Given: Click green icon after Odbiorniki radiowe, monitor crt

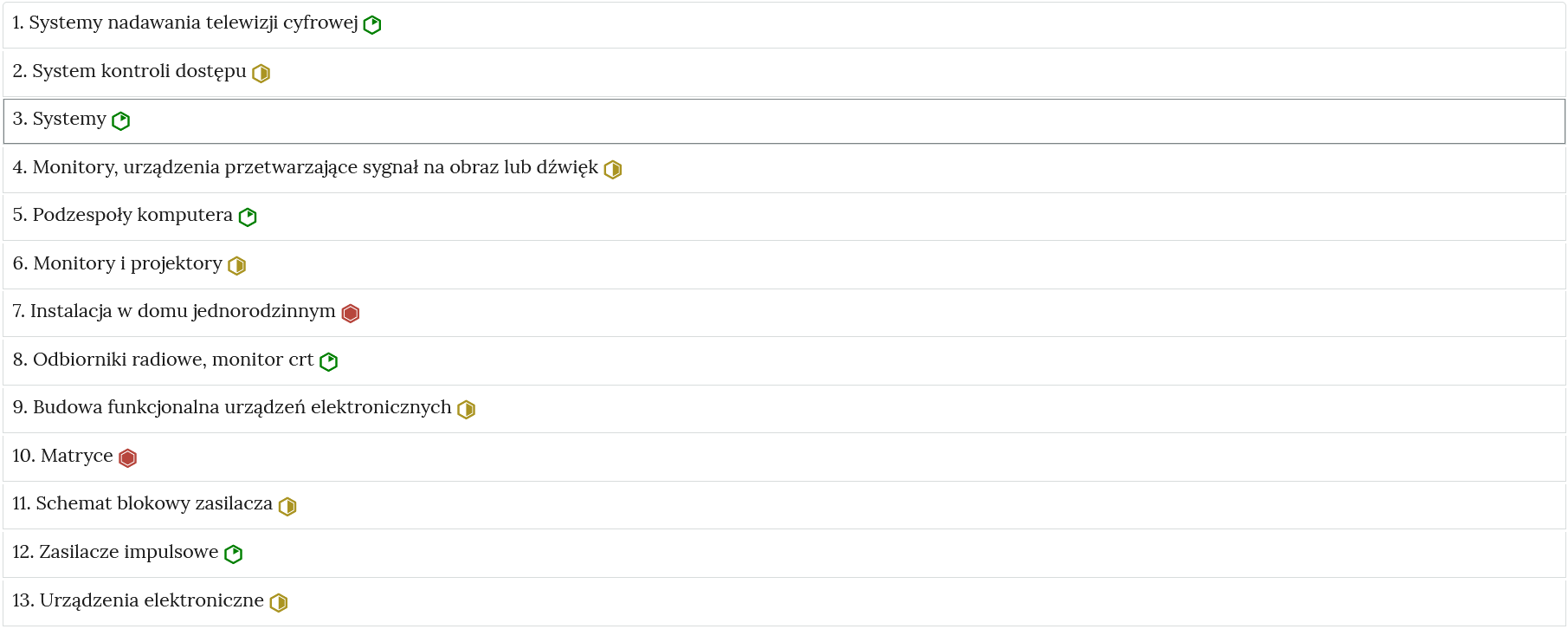Looking at the screenshot, I should [x=329, y=362].
